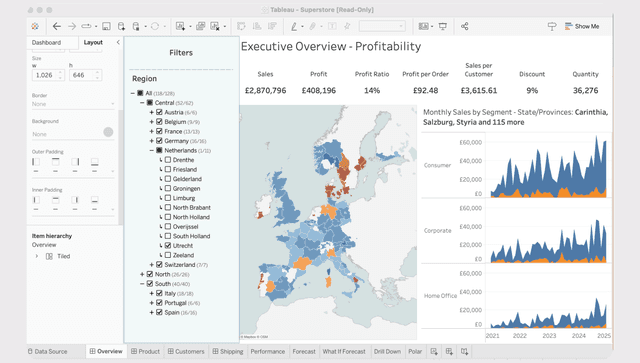Image resolution: width=640 pixels, height=363 pixels.
Task: Uncheck the Austria region checkbox
Action: [x=160, y=112]
